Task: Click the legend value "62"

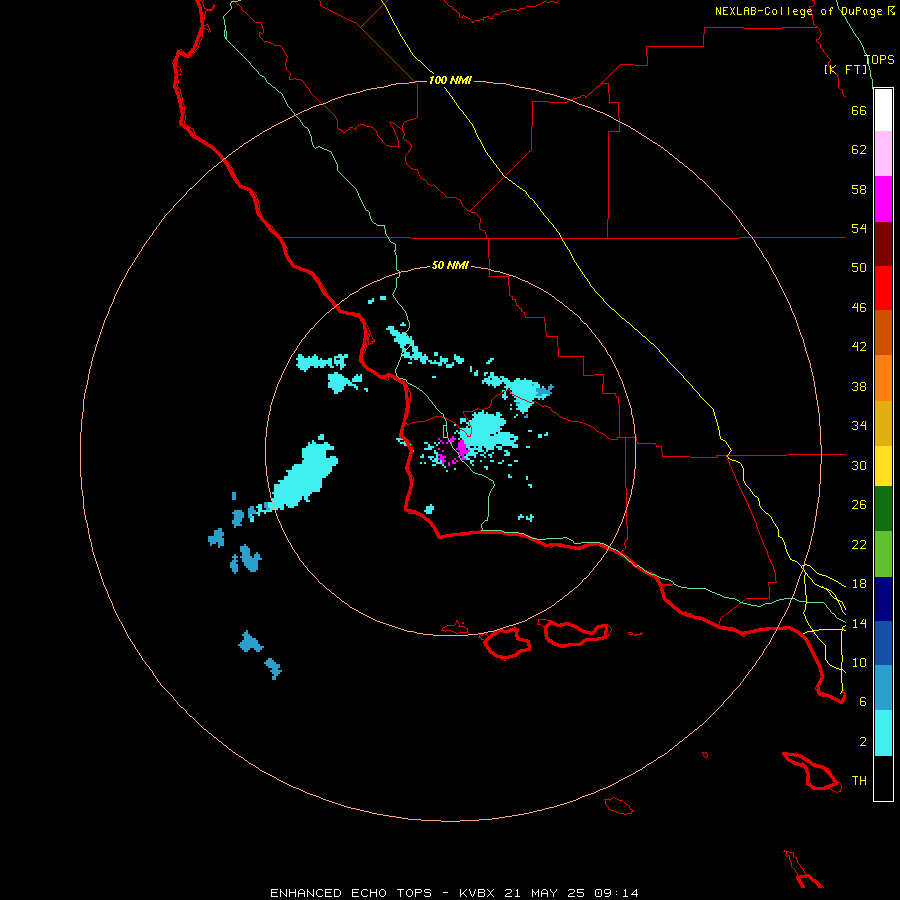Action: coord(859,150)
